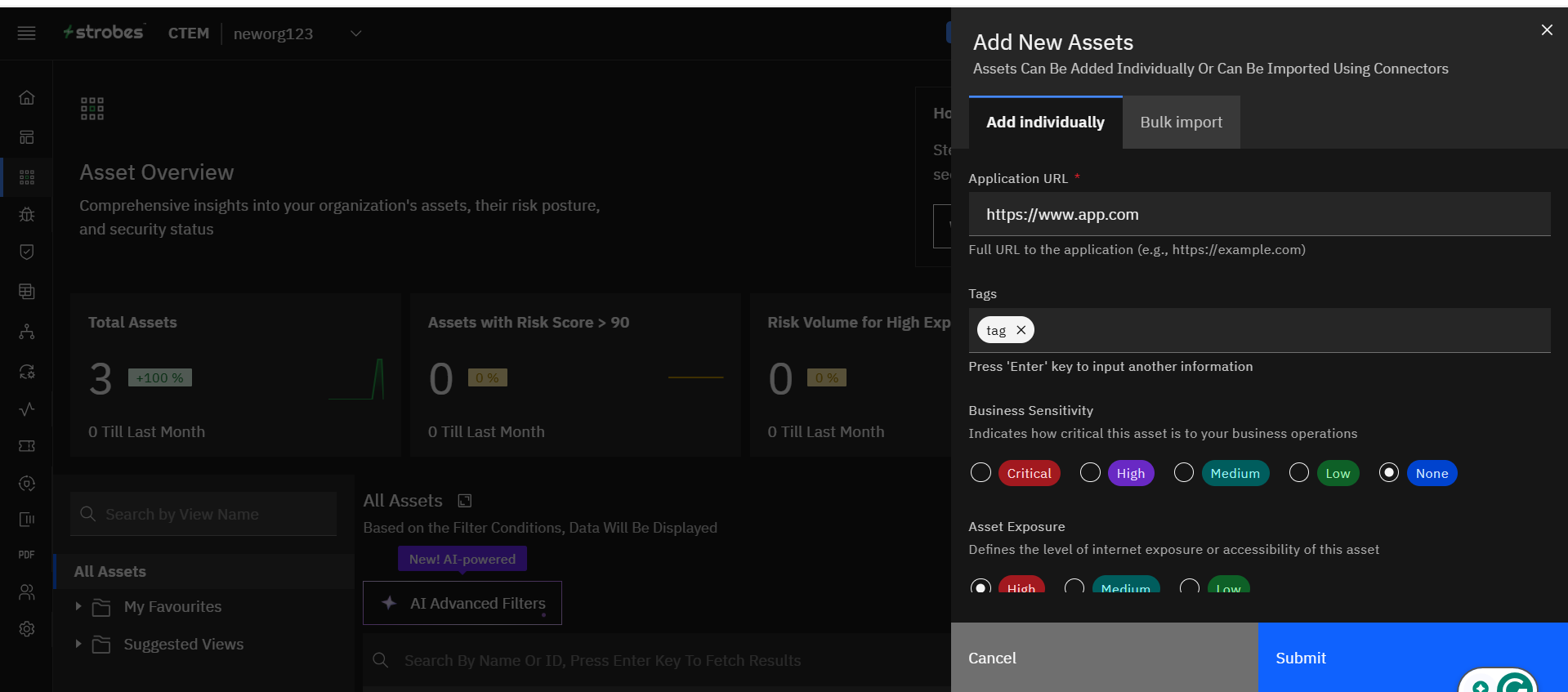The height and width of the screenshot is (692, 1568).
Task: Expand the Suggested Views folder
Action: coord(78,644)
